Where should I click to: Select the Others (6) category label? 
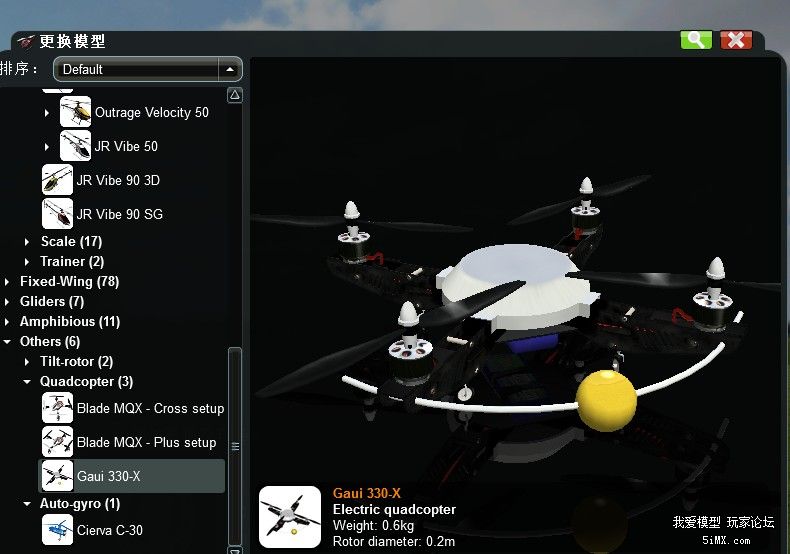(50, 341)
